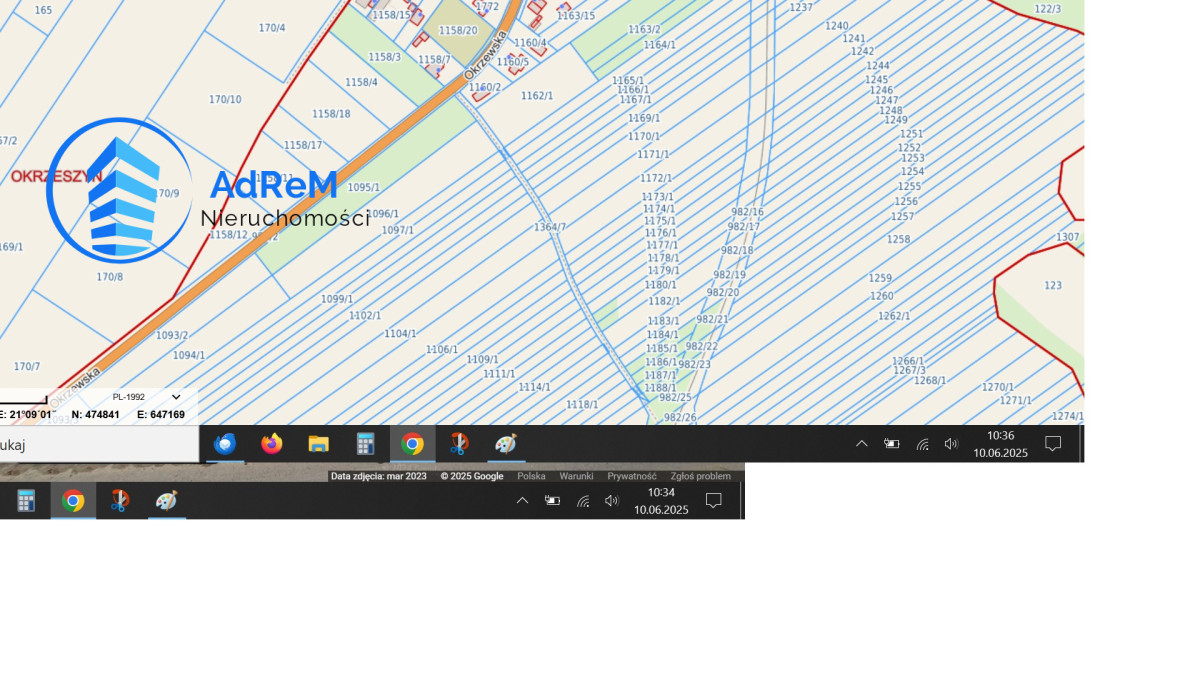Switch to Chrome on the 10:36 taskbar
This screenshot has width=1200, height=675.
point(412,444)
